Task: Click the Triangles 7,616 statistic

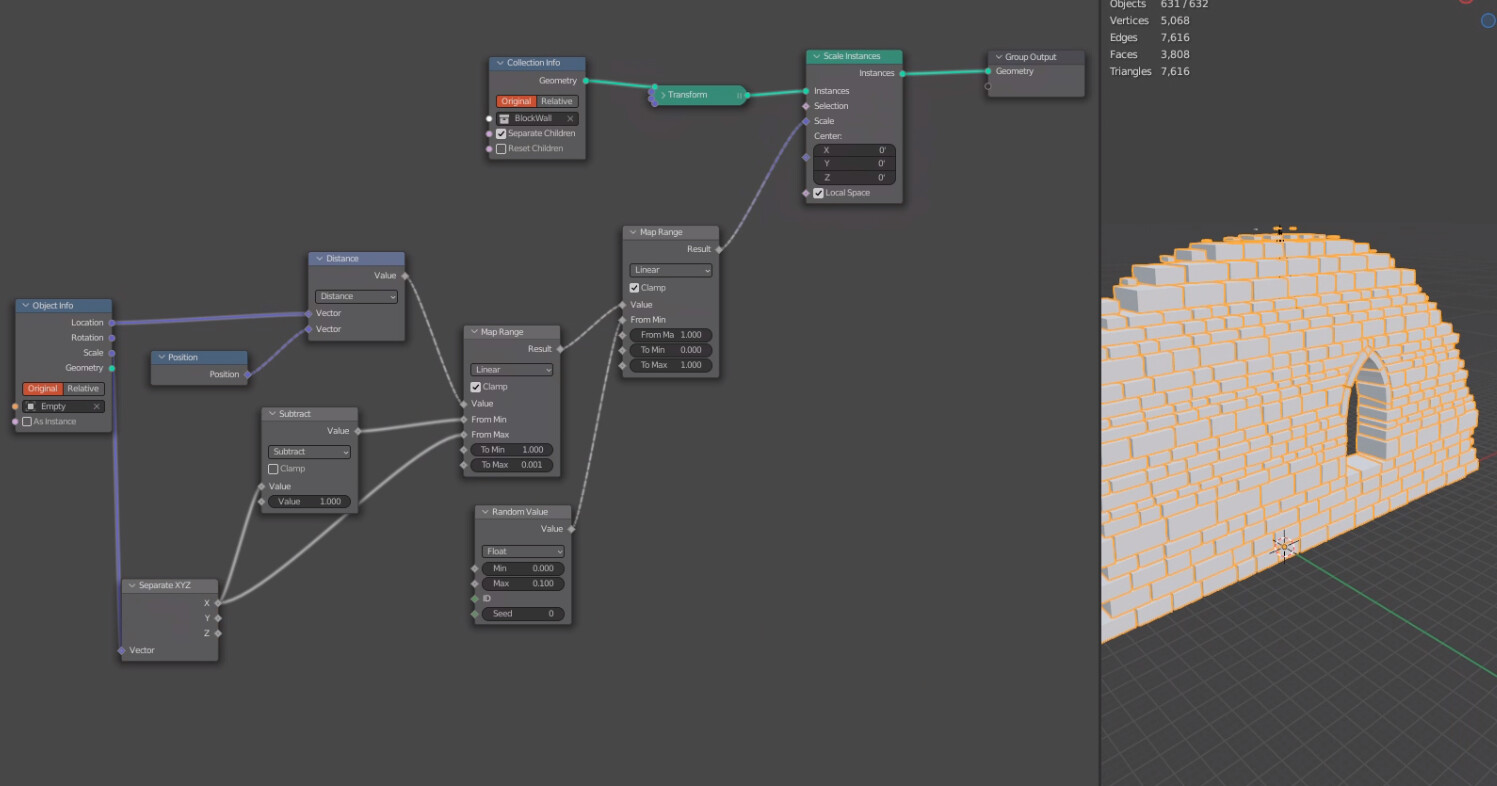Action: [1149, 71]
